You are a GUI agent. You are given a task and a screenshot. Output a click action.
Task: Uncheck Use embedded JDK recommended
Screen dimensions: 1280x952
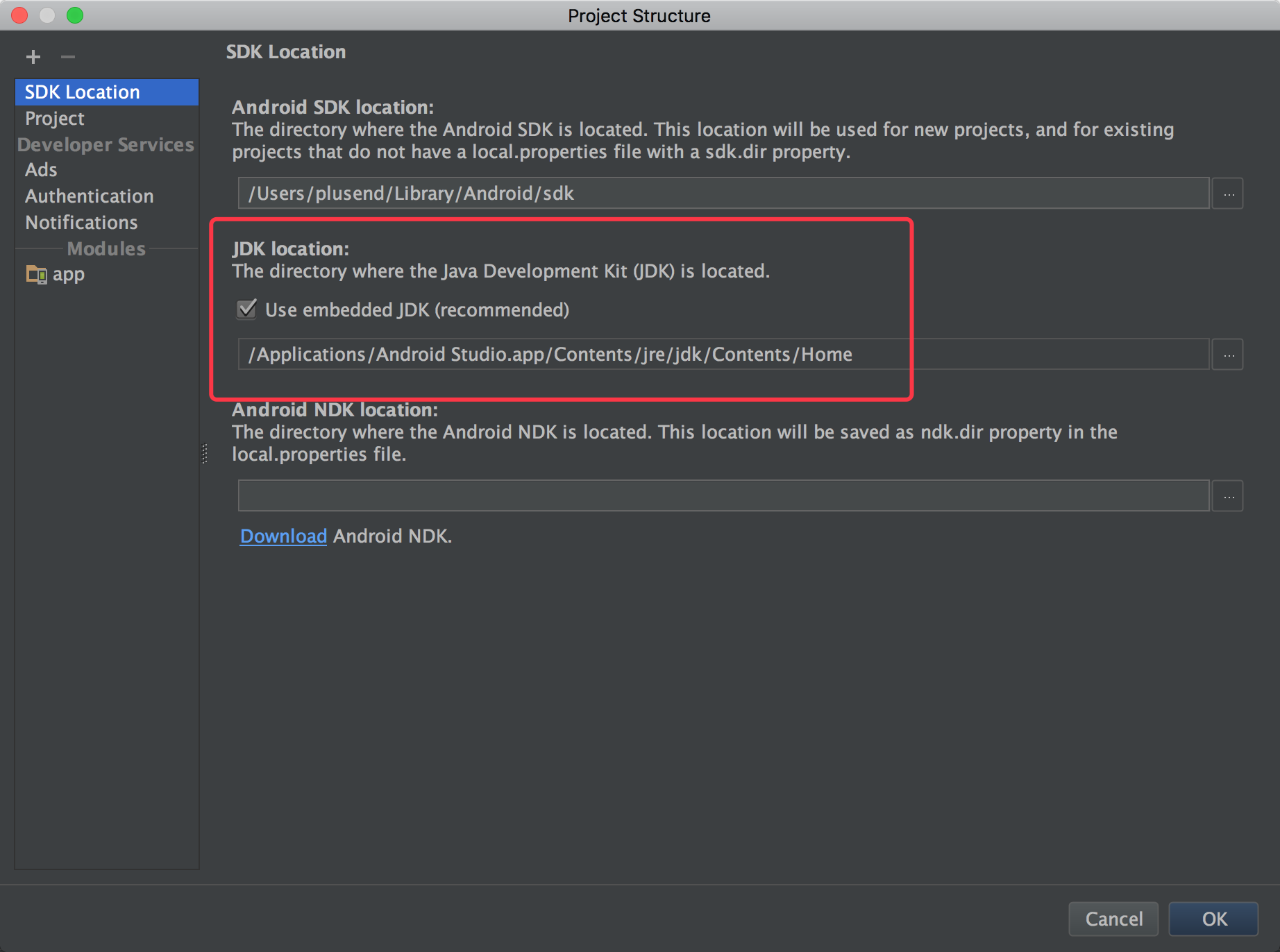(x=246, y=310)
